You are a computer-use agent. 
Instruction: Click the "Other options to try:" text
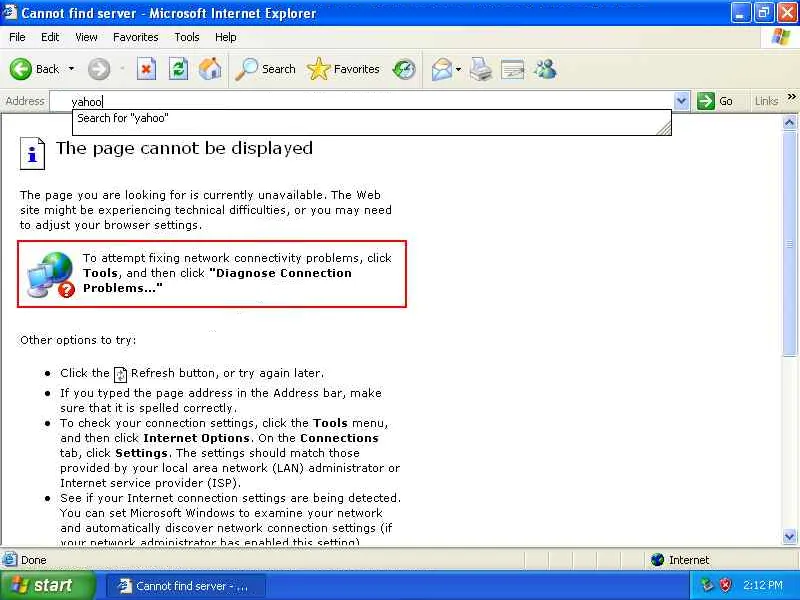[78, 340]
